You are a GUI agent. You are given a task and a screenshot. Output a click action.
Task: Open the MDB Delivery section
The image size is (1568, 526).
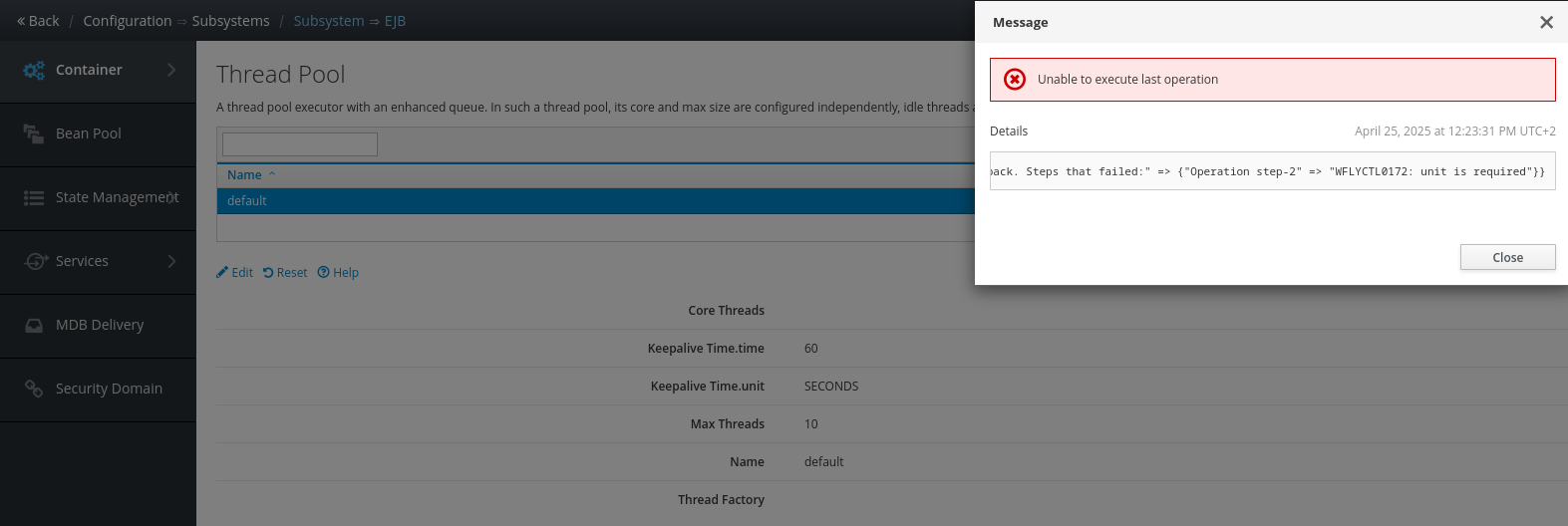click(x=100, y=325)
